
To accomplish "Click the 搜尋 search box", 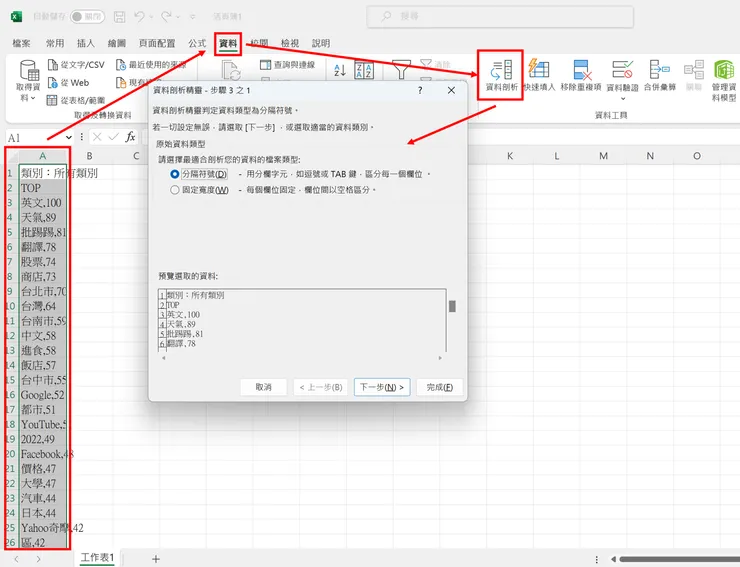I will point(500,17).
